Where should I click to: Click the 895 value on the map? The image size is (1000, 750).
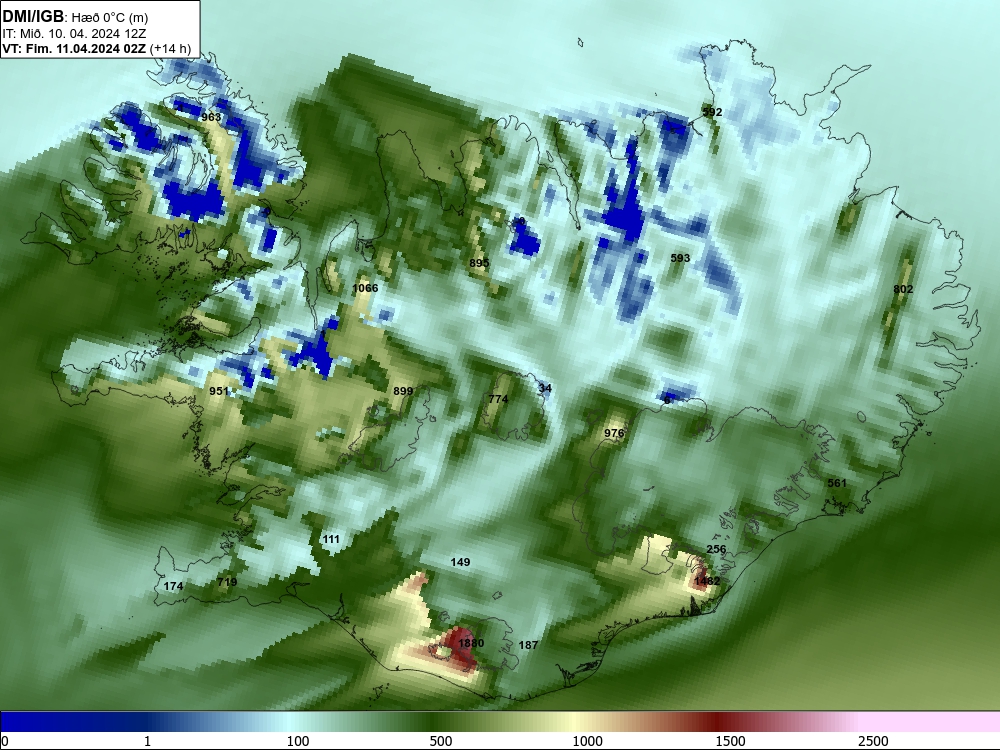click(479, 263)
